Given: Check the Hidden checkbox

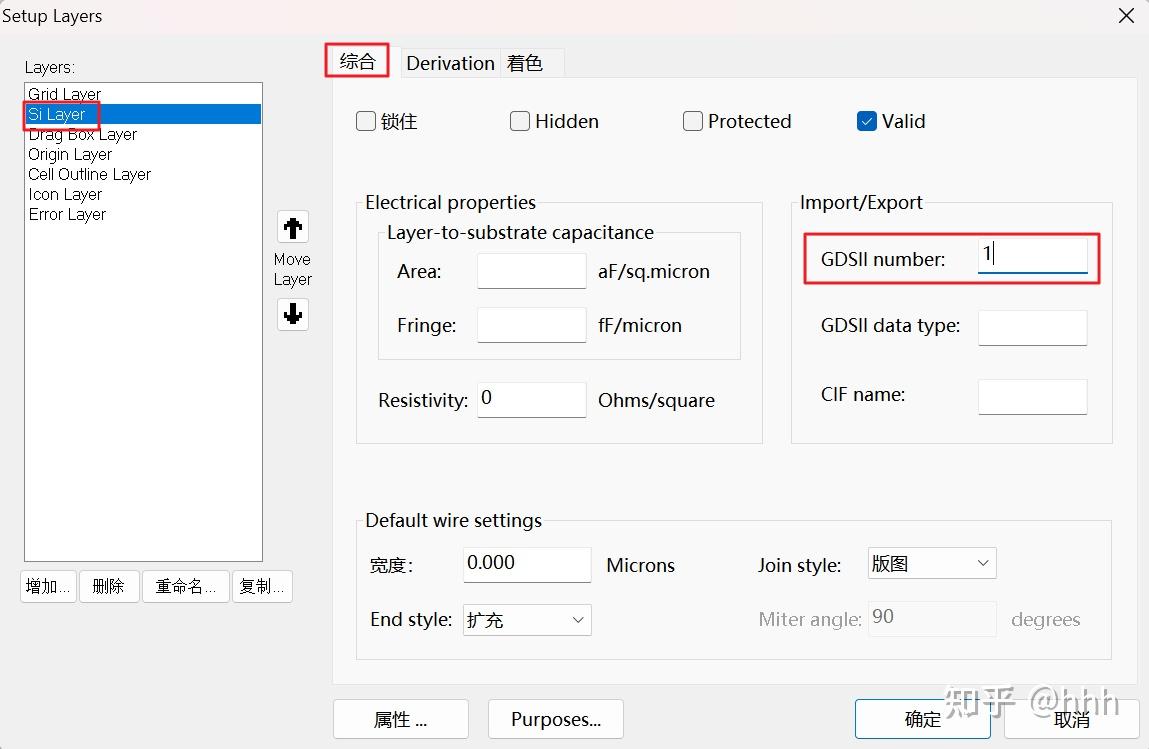Looking at the screenshot, I should (520, 120).
